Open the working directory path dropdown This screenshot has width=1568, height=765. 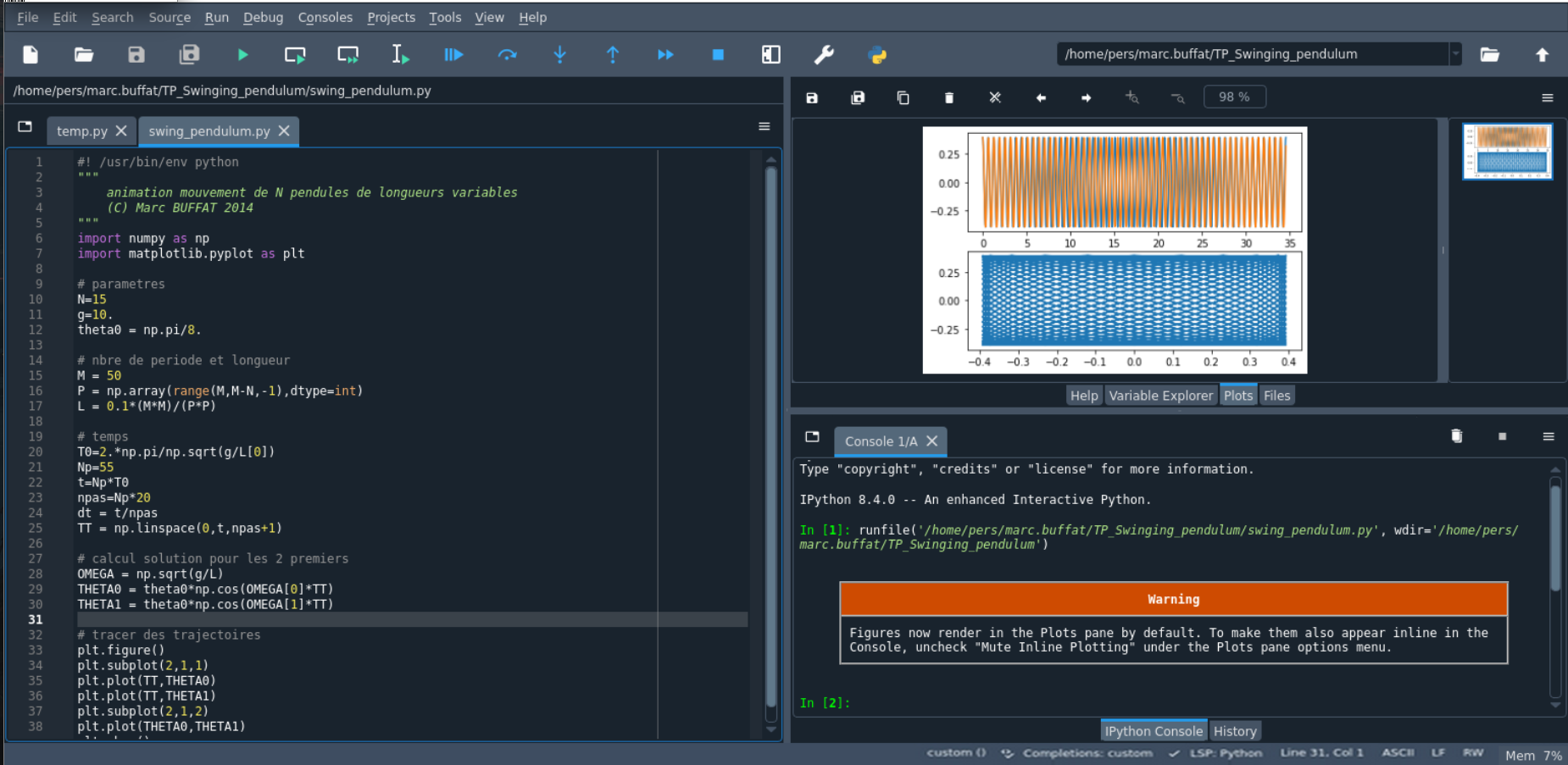point(1455,54)
